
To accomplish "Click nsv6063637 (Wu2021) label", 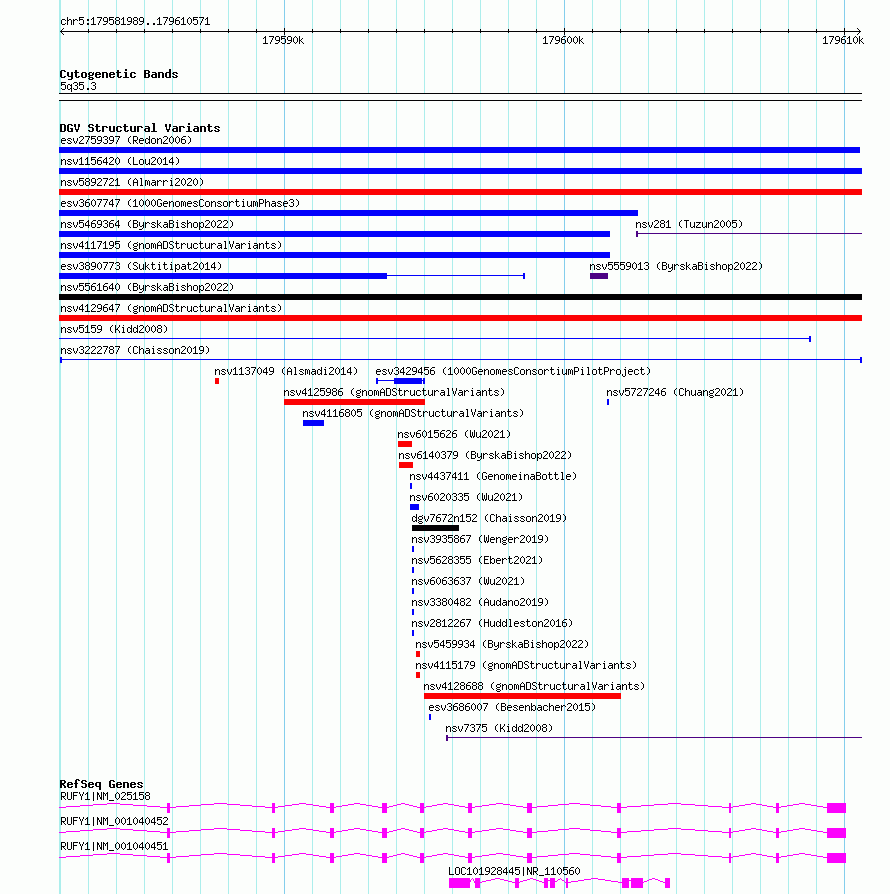I will [468, 582].
